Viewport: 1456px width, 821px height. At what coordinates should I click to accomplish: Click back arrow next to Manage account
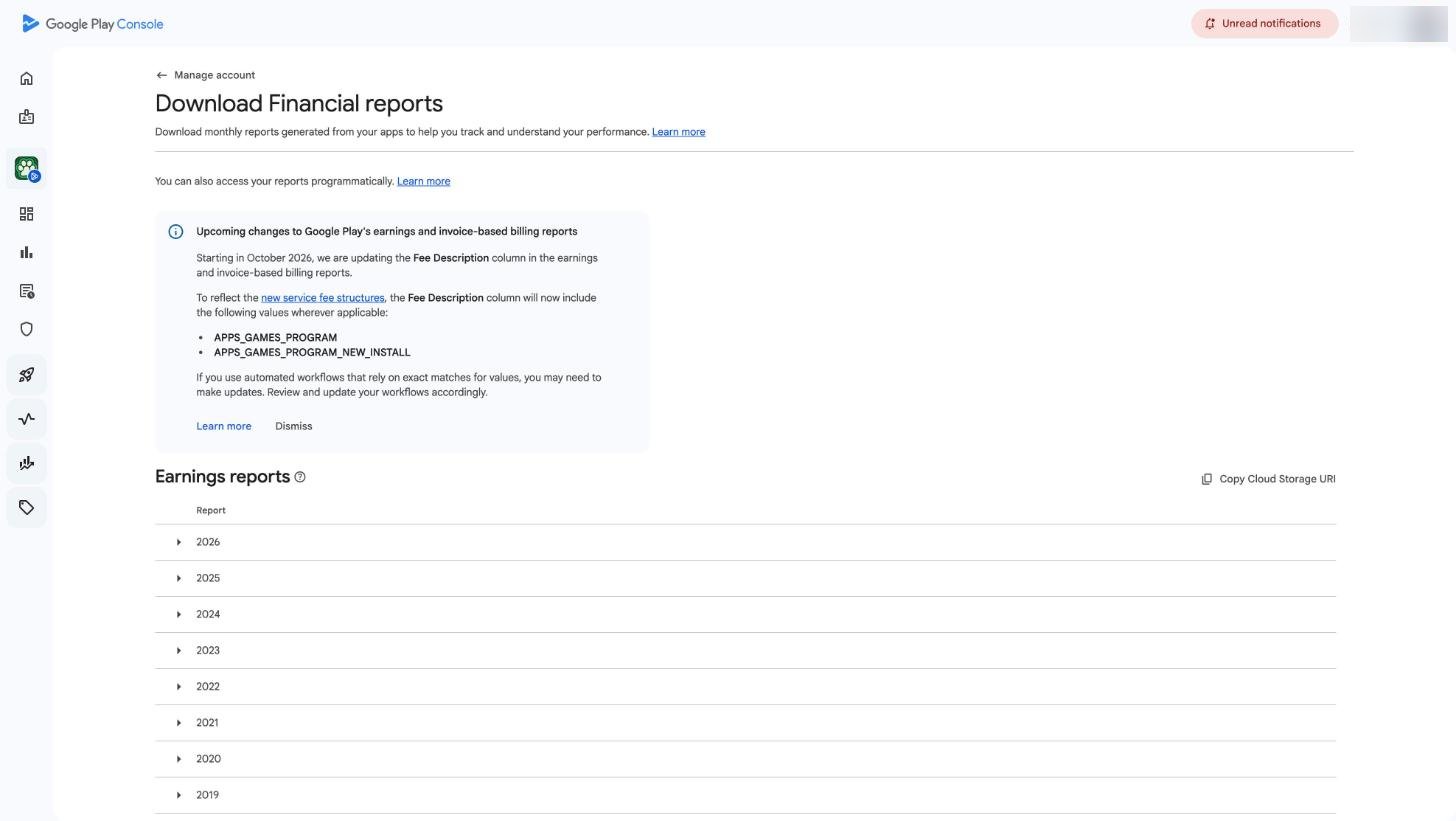tap(162, 75)
